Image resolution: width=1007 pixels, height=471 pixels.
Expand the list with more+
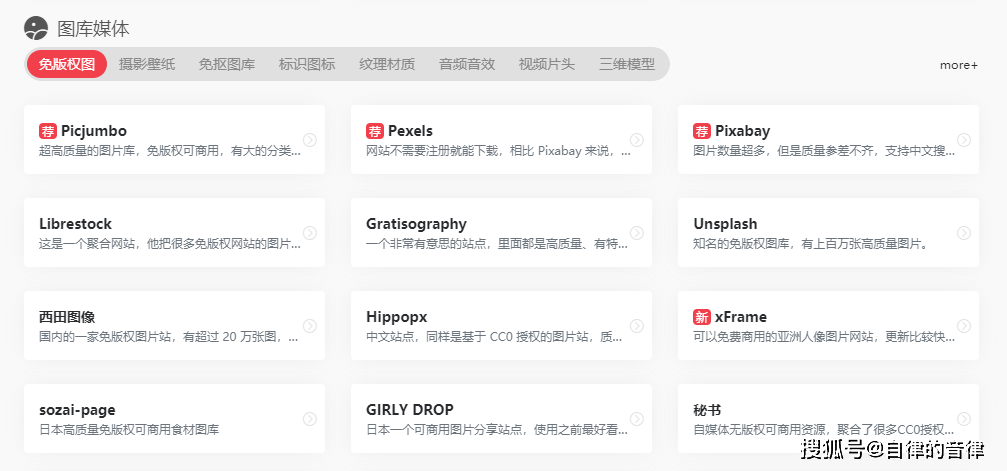click(958, 65)
